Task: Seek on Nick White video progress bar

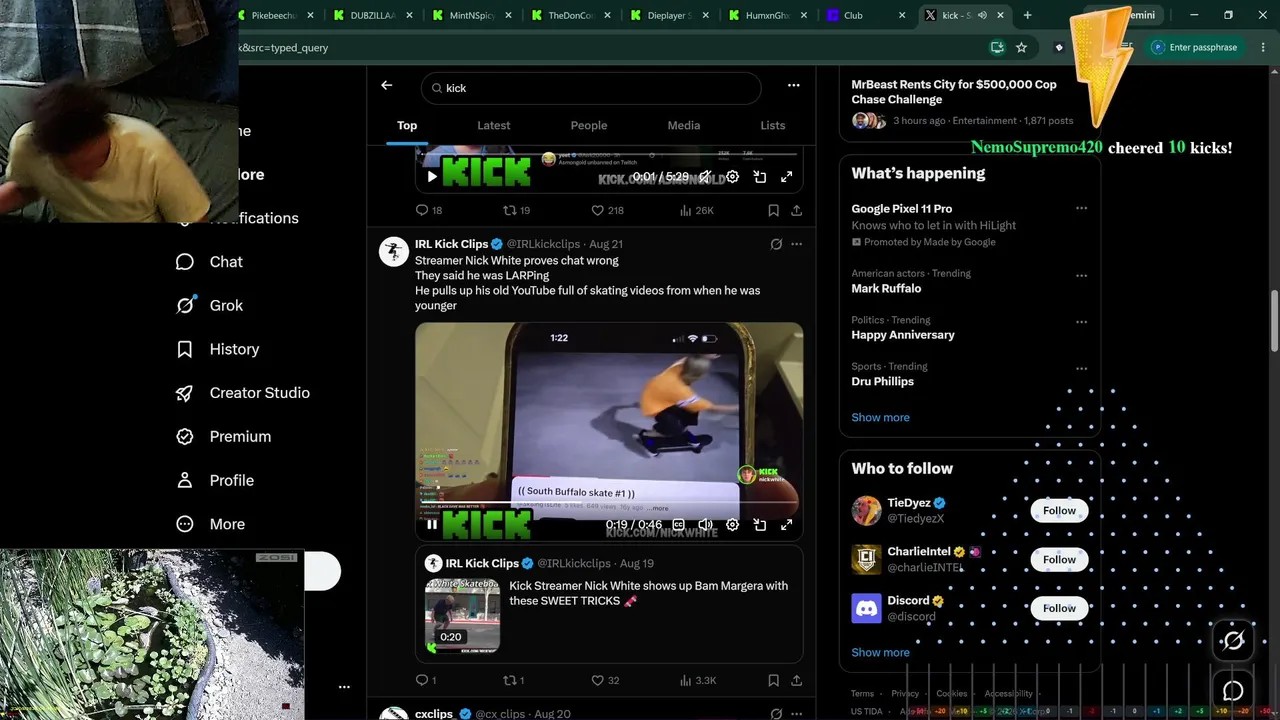Action: [x=609, y=503]
